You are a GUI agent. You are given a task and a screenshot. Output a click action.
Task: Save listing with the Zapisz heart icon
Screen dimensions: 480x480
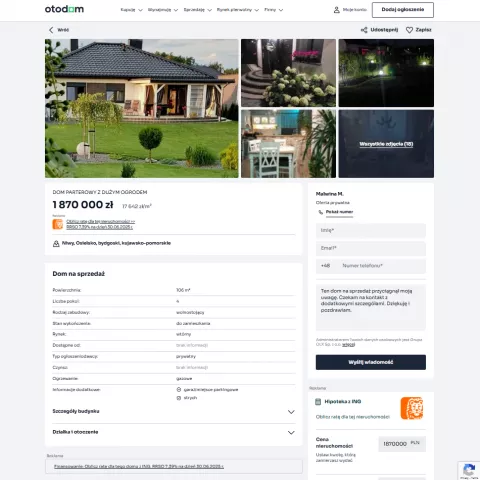tap(409, 30)
